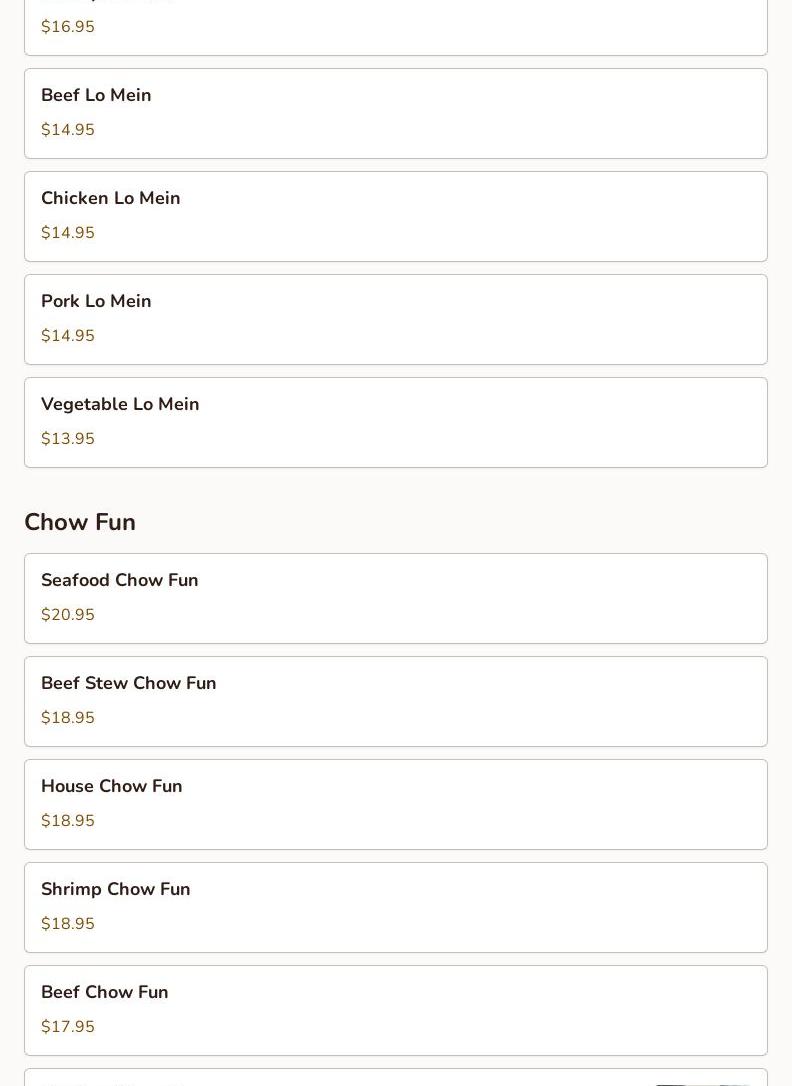Open the Beef Chow Fun item

pos(396,1011)
